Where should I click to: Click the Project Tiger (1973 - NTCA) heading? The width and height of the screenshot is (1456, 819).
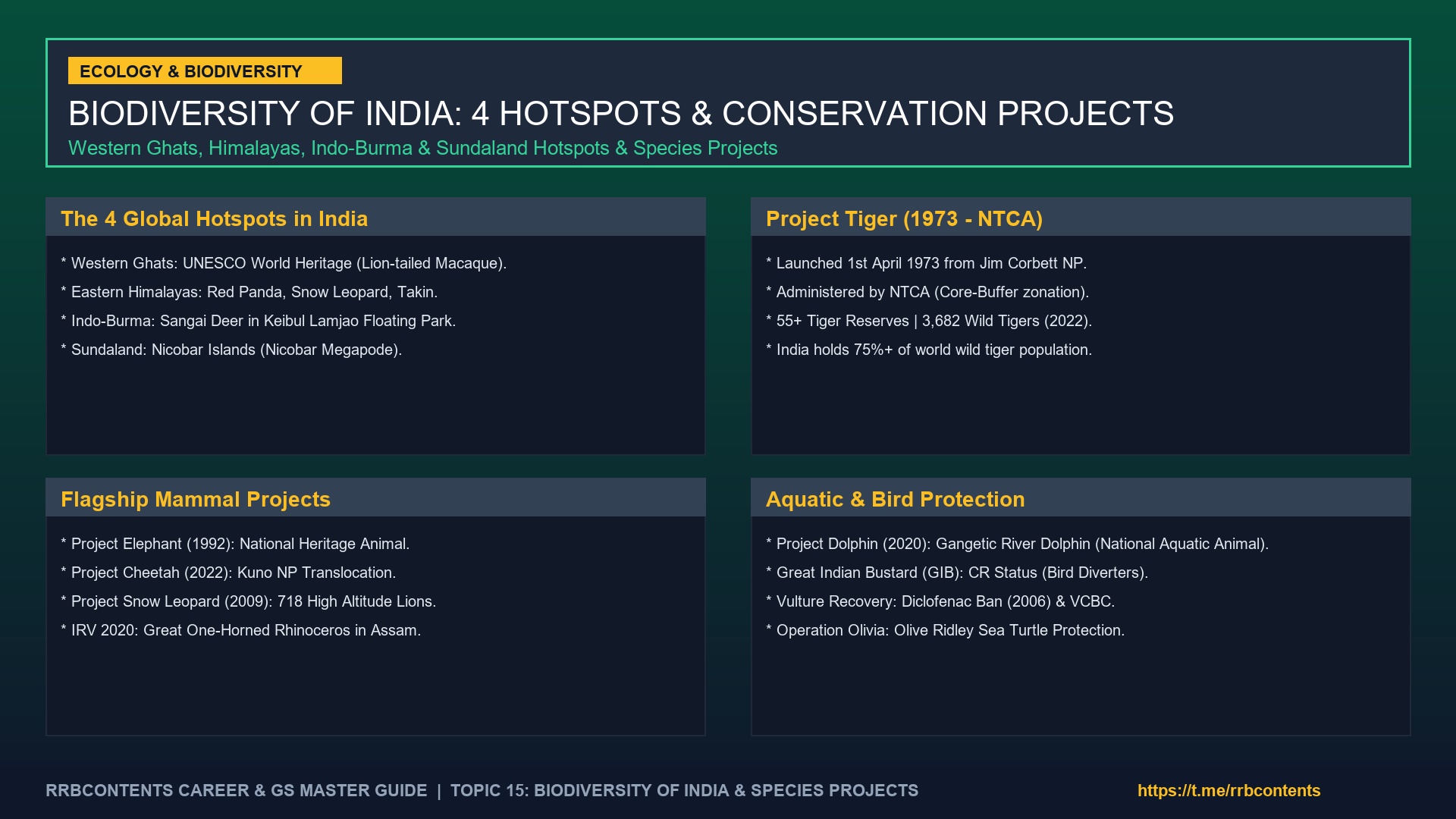[x=904, y=218]
